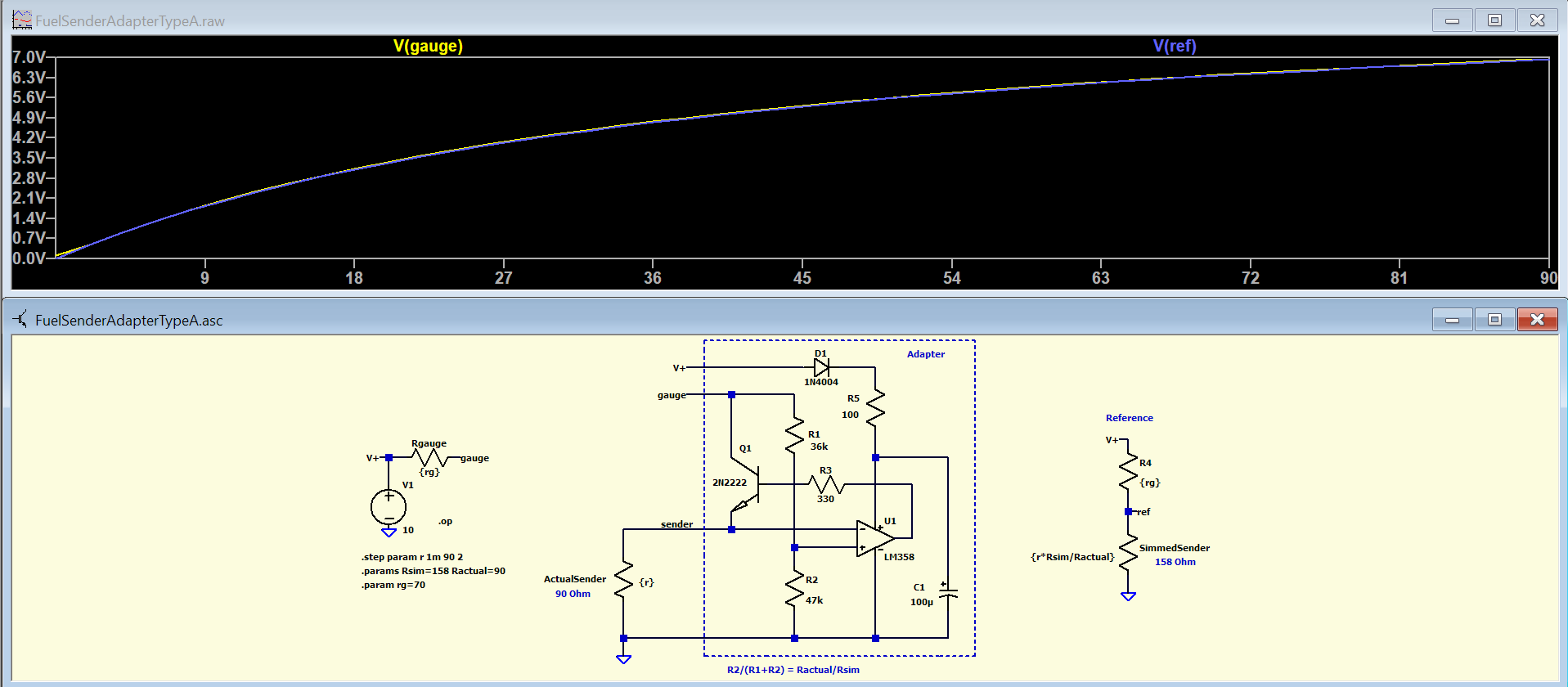This screenshot has width=1568, height=687.
Task: Click the ref net label
Action: pyautogui.click(x=1143, y=512)
